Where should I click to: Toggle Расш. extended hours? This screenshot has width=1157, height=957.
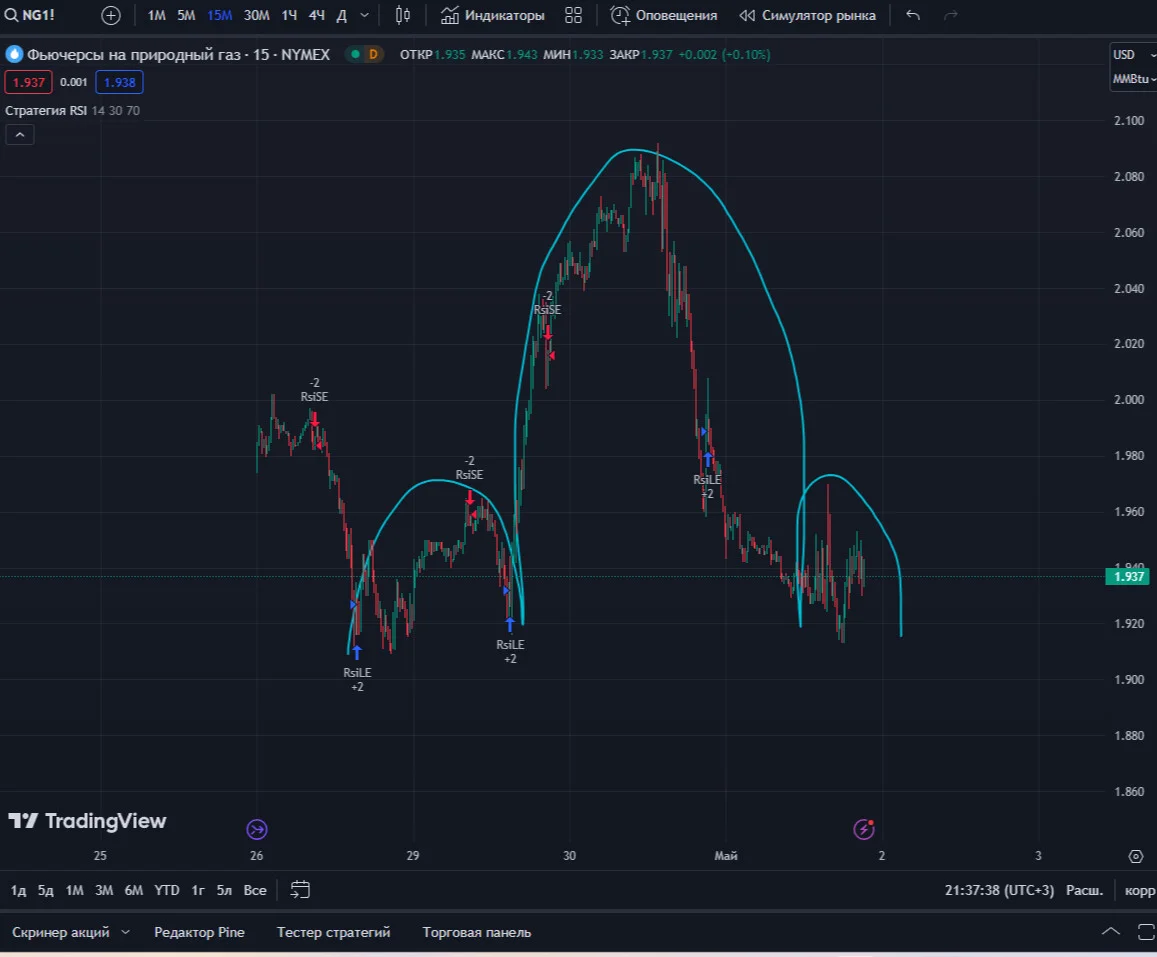click(x=1084, y=891)
